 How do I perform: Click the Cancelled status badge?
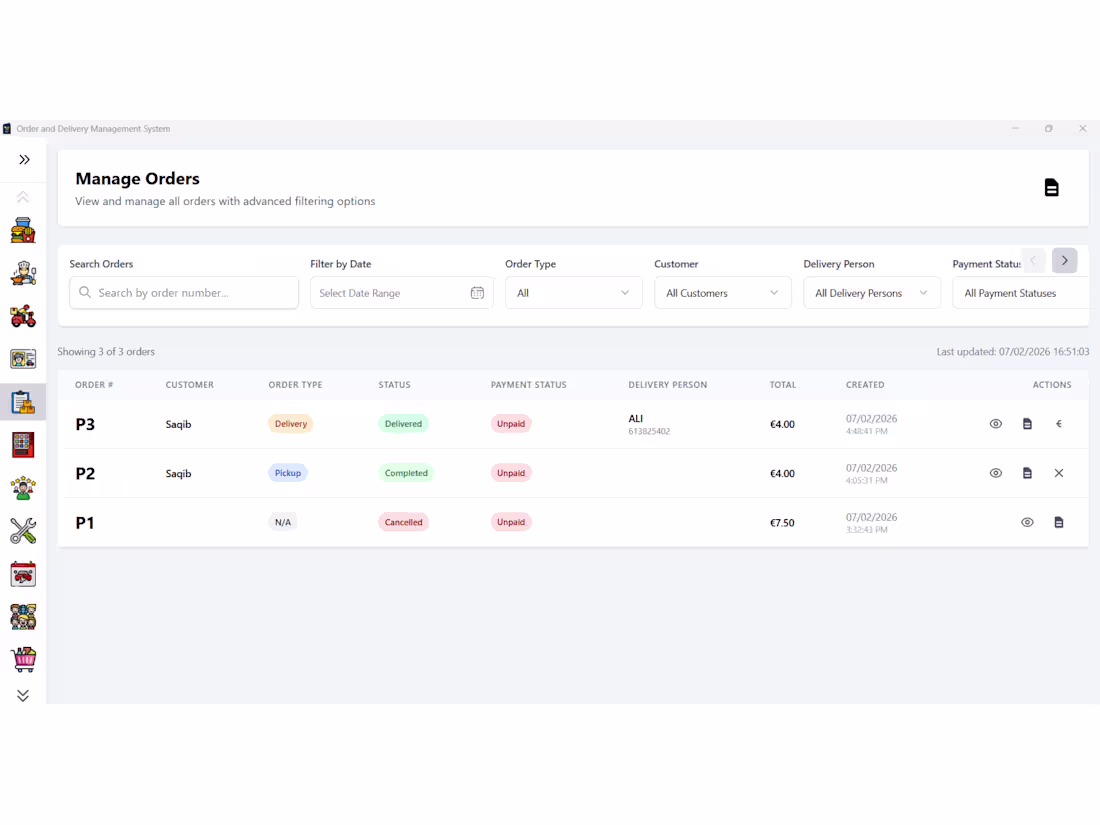403,522
